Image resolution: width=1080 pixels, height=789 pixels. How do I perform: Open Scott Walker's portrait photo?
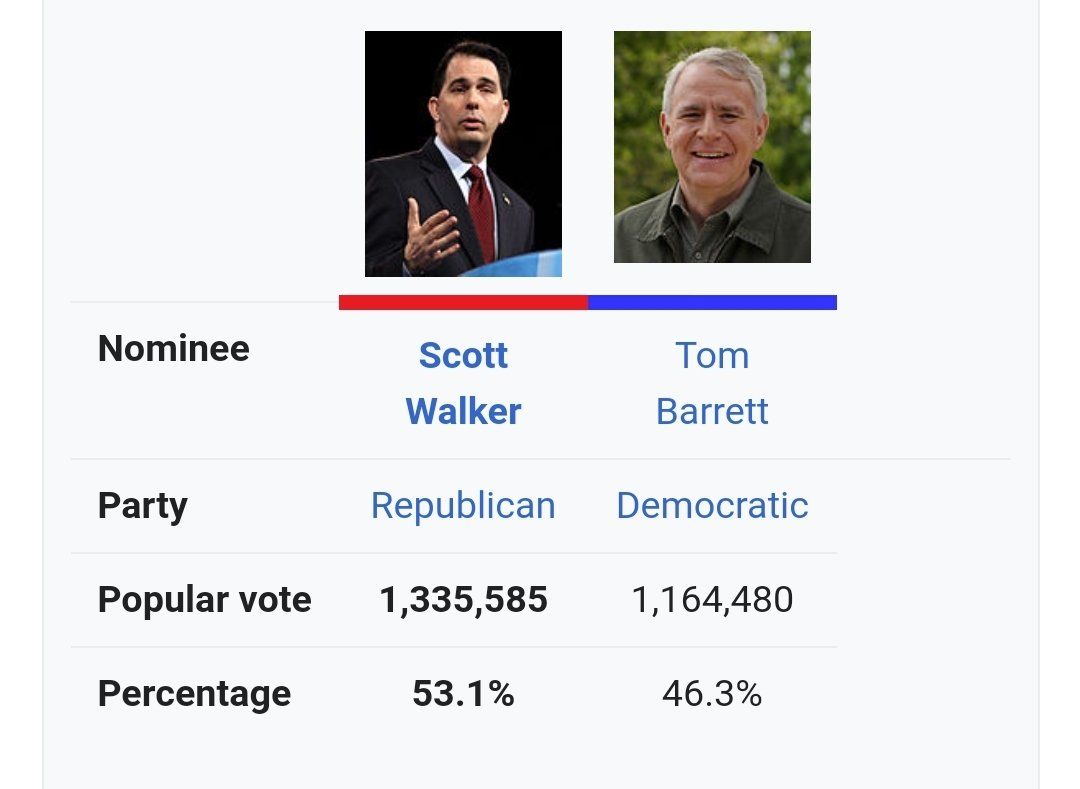463,153
